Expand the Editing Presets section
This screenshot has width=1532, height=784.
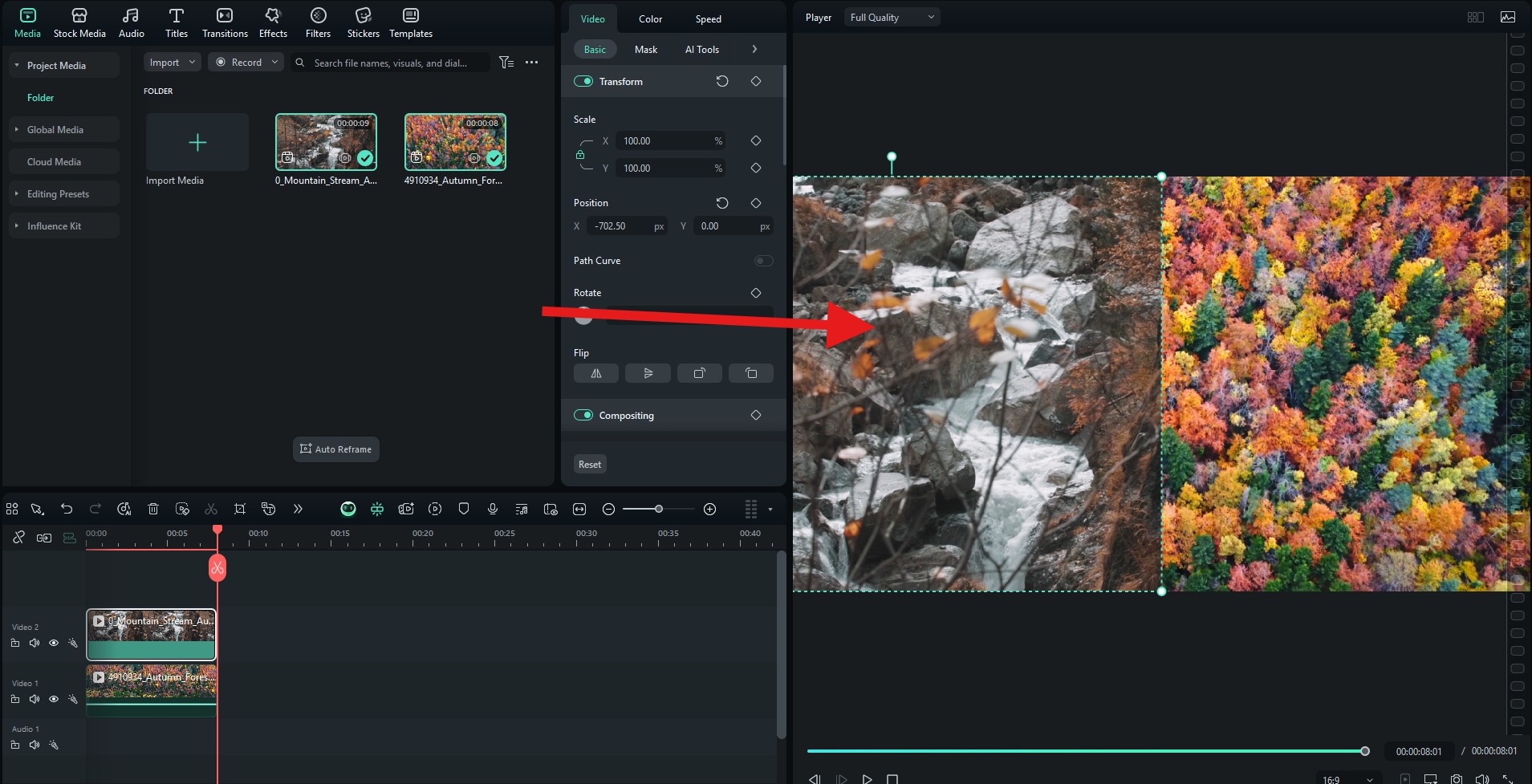point(17,193)
